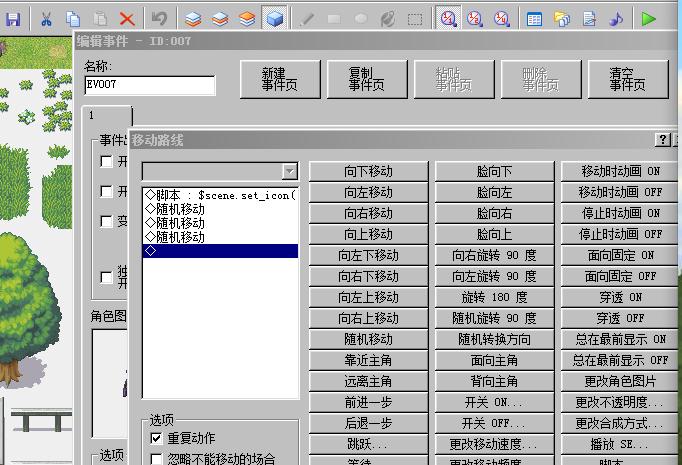Click the 停止时动画 OFF button
682x465 pixels.
point(620,234)
